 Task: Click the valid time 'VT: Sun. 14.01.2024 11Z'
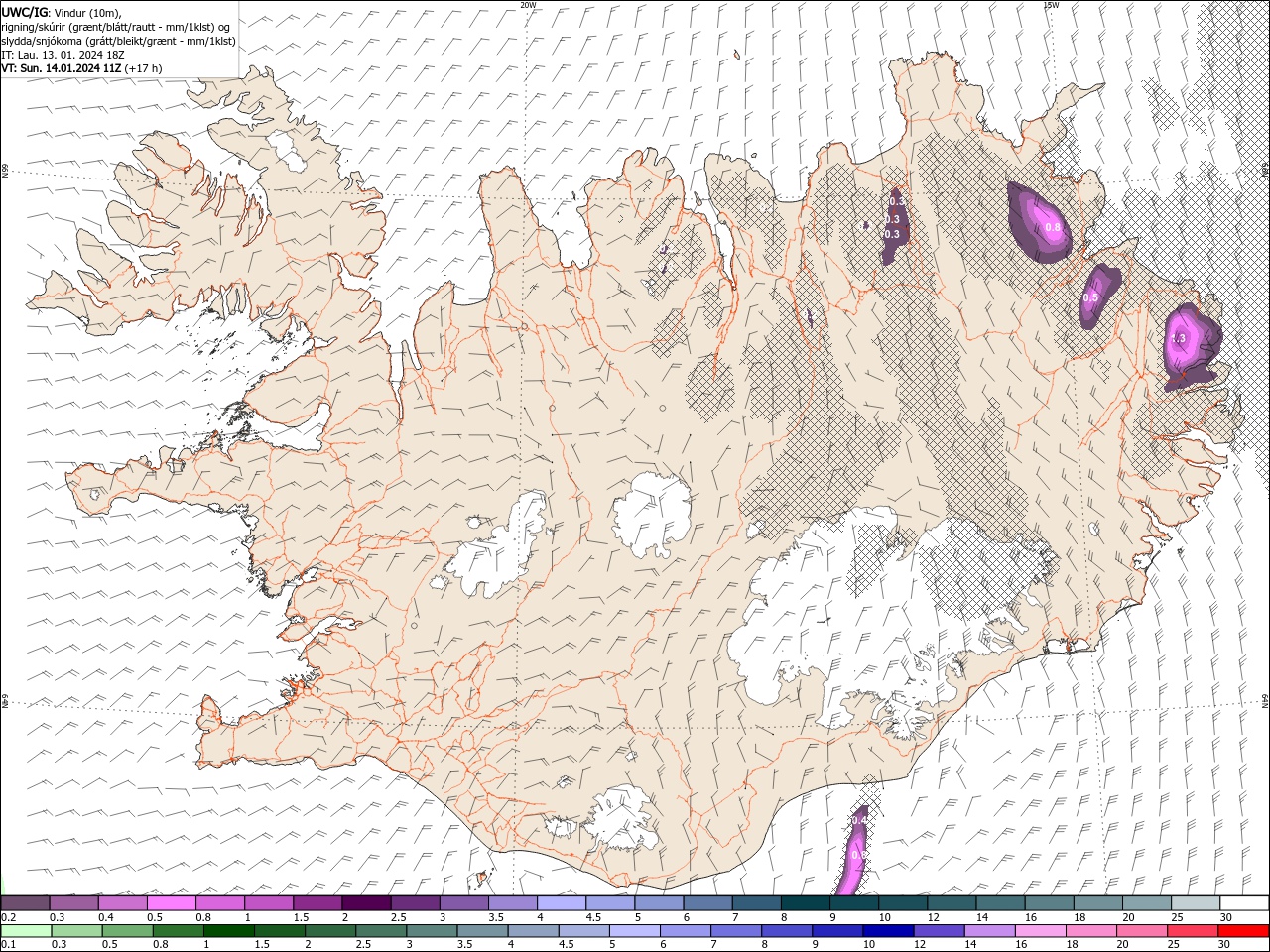61,68
